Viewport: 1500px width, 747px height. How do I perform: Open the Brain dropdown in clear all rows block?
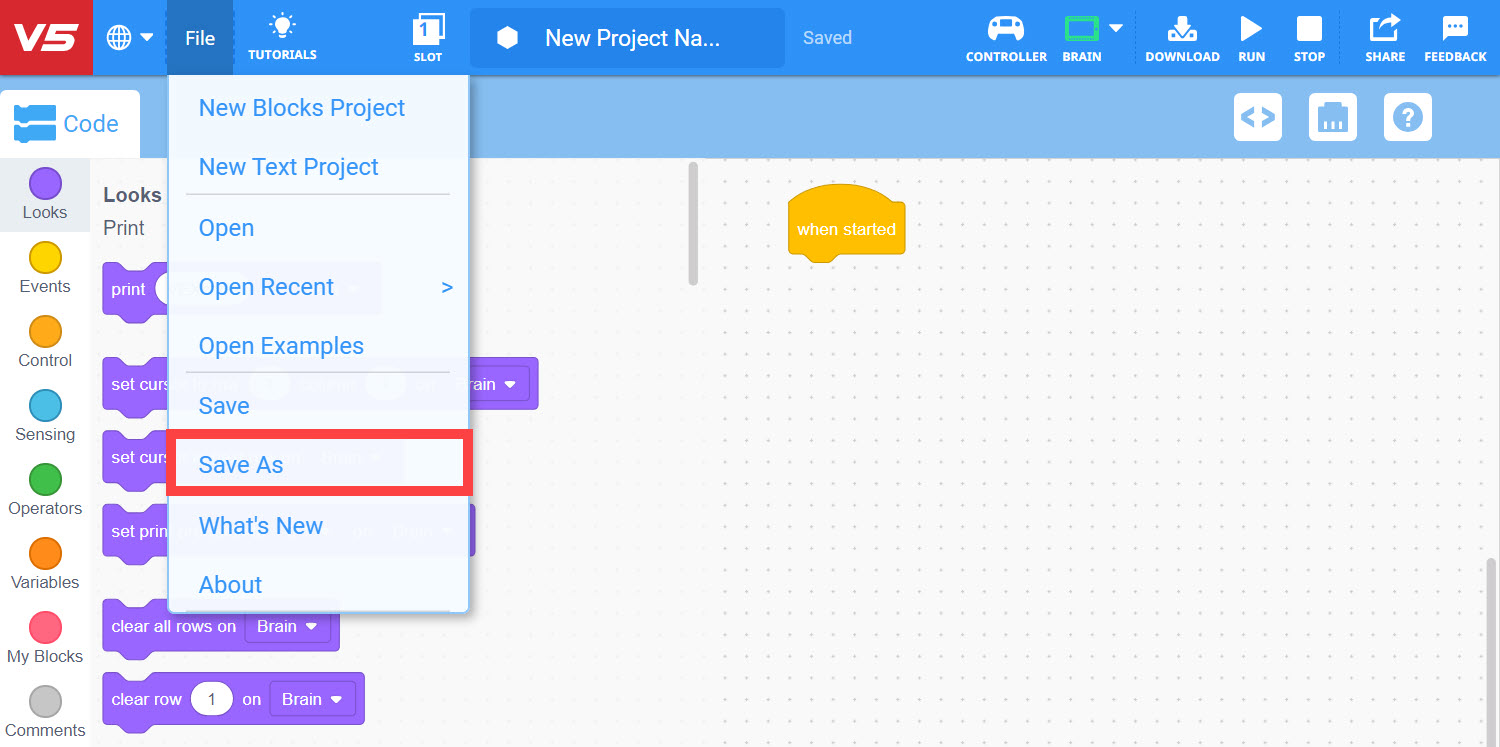pyautogui.click(x=286, y=626)
